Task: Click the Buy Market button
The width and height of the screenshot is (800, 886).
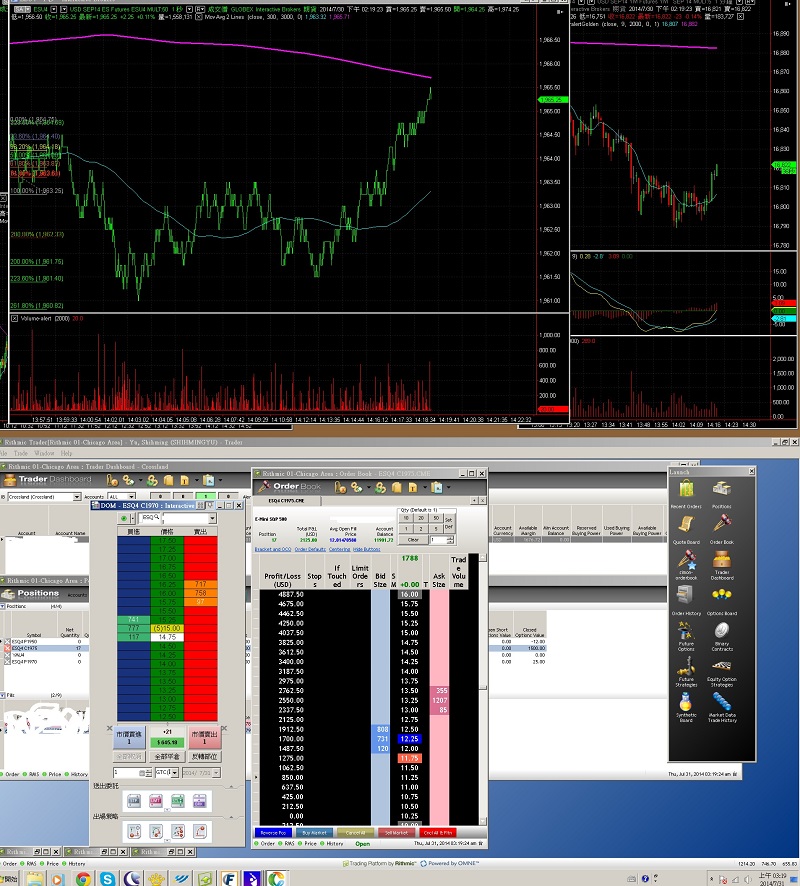Action: pyautogui.click(x=314, y=833)
